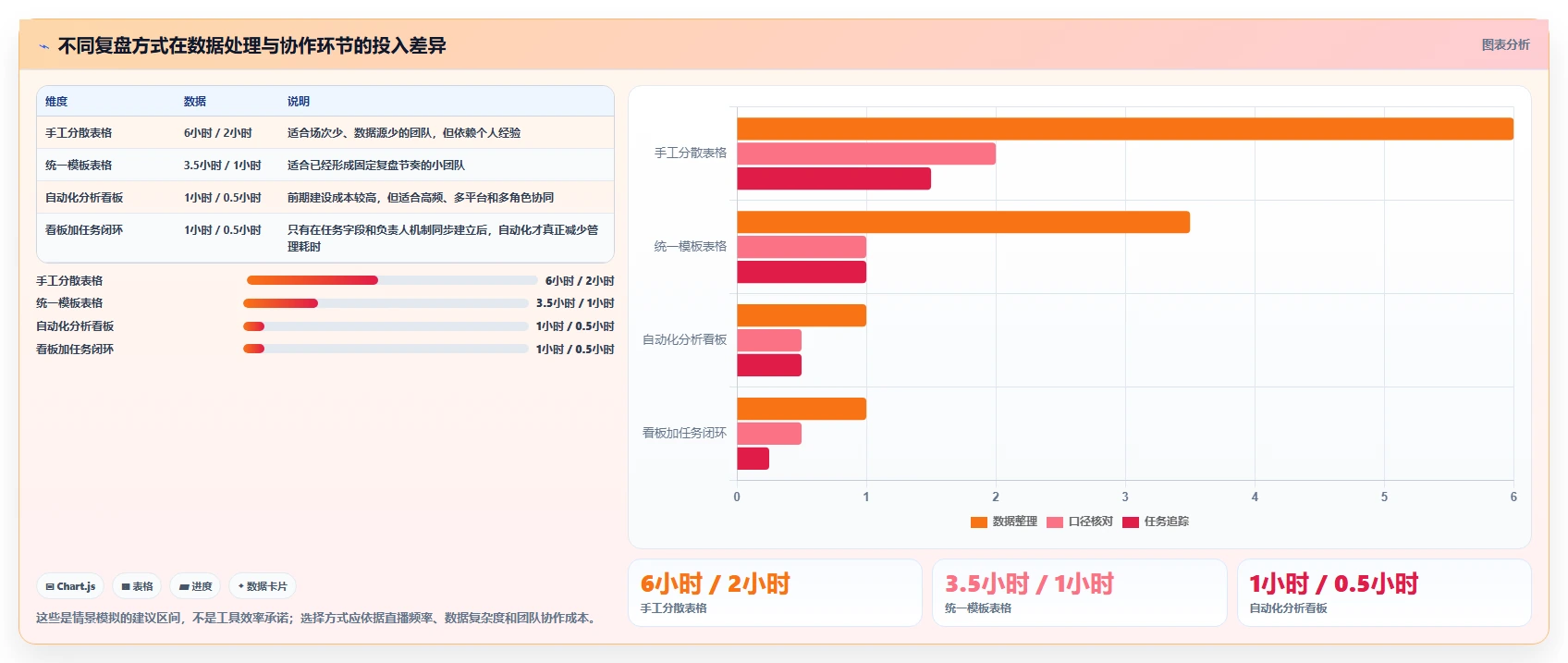This screenshot has height=663, width=1568.
Task: Click the 适合已经形成固定复盘节奏的小团队 description cell
Action: (x=376, y=166)
